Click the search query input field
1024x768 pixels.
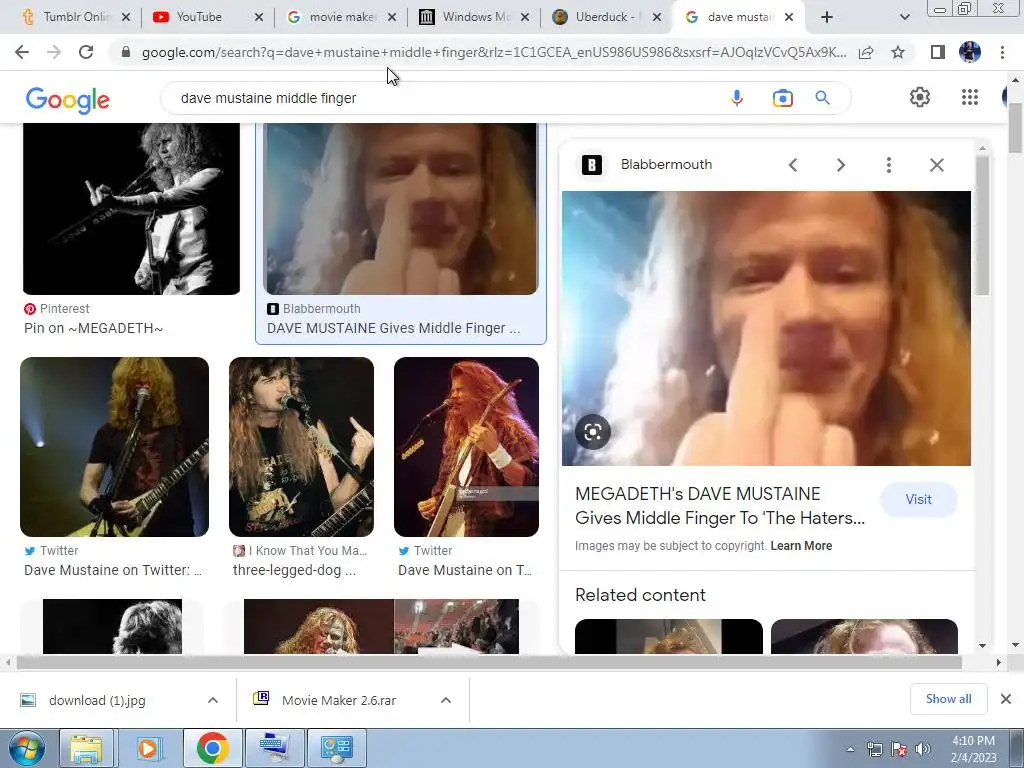444,98
